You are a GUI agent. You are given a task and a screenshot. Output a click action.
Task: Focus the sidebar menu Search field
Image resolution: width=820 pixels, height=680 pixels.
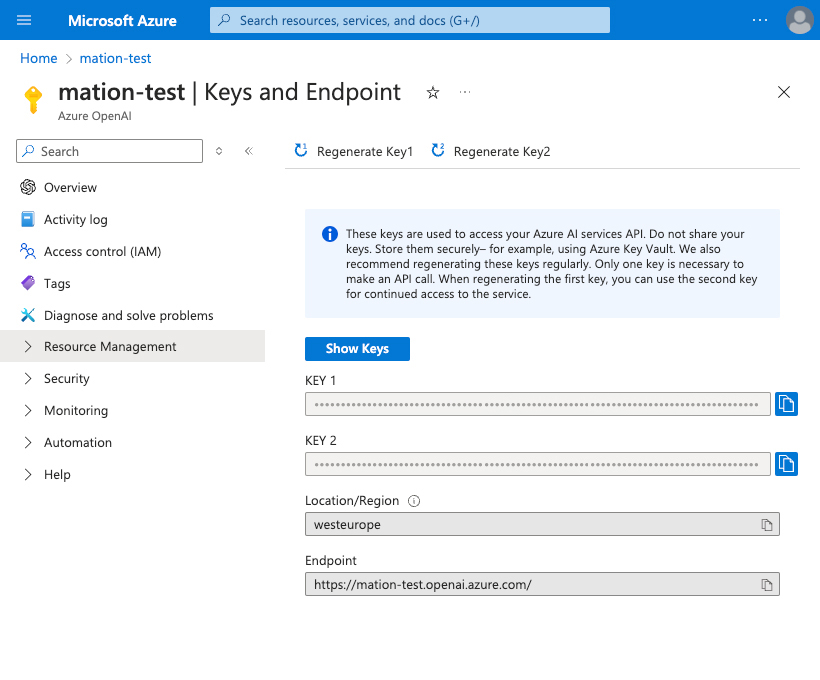(109, 151)
